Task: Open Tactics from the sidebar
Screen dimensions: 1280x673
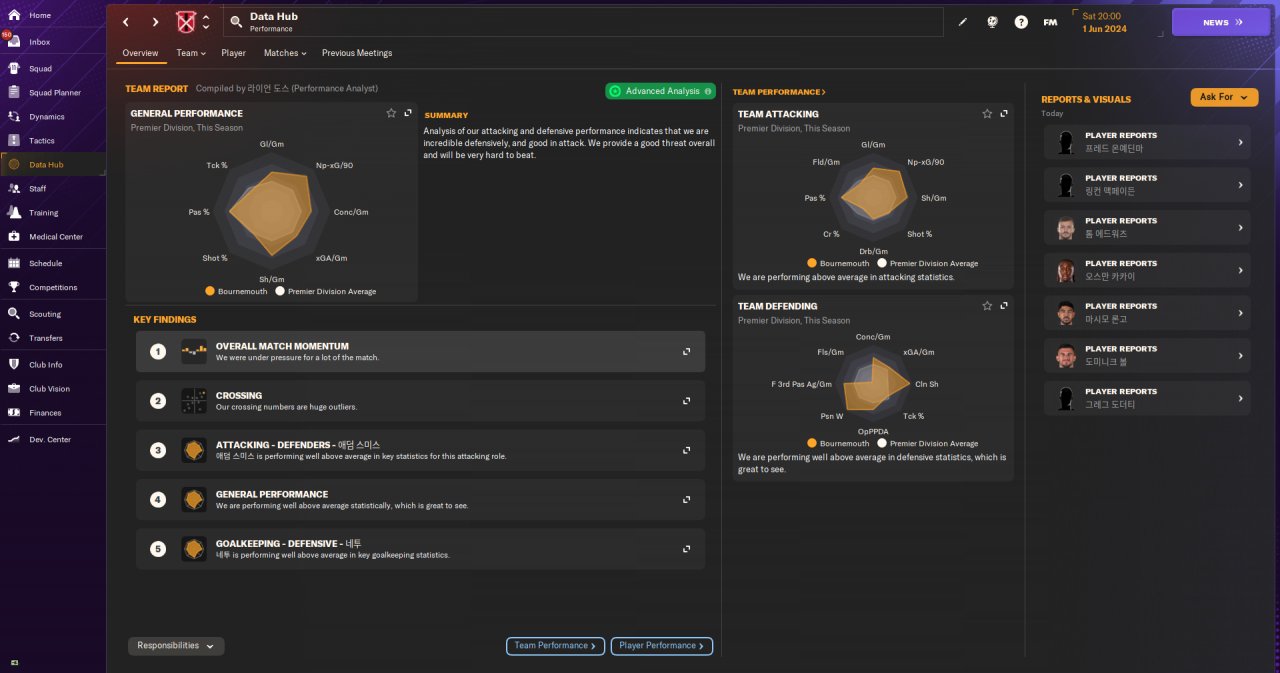Action: [42, 141]
